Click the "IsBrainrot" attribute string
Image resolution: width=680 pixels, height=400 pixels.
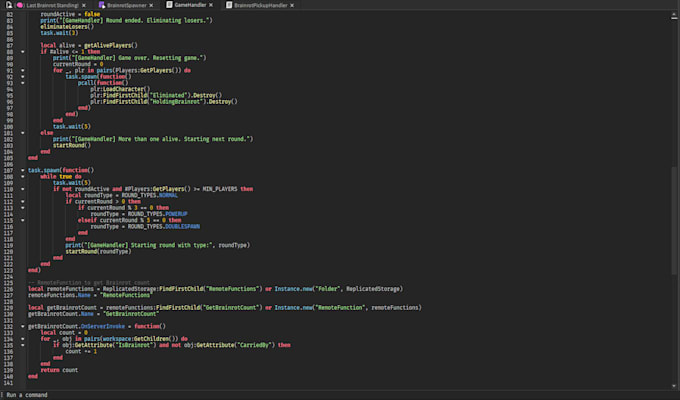click(134, 345)
